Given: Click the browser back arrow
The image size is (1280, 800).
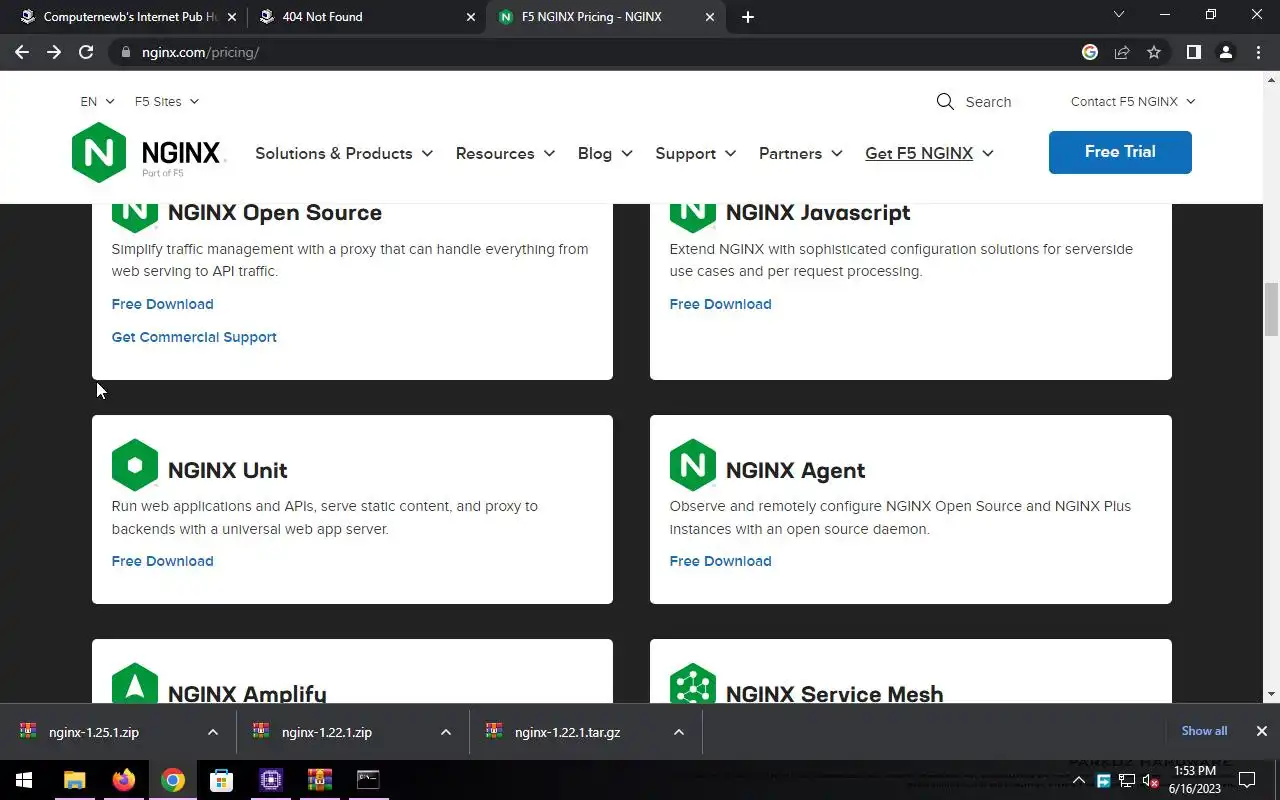Looking at the screenshot, I should pyautogui.click(x=22, y=52).
